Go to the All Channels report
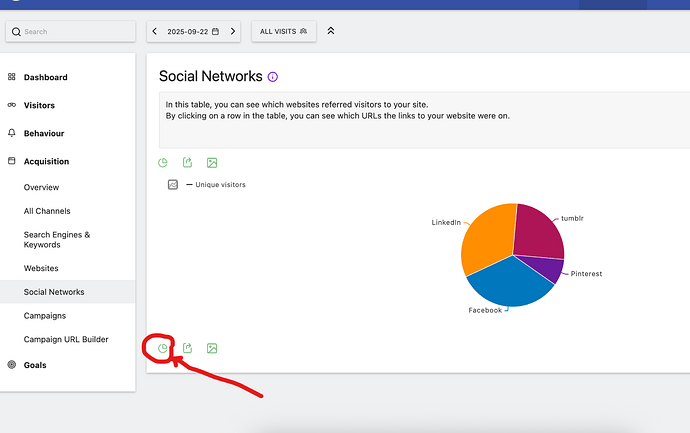This screenshot has height=433, width=690. 47,211
